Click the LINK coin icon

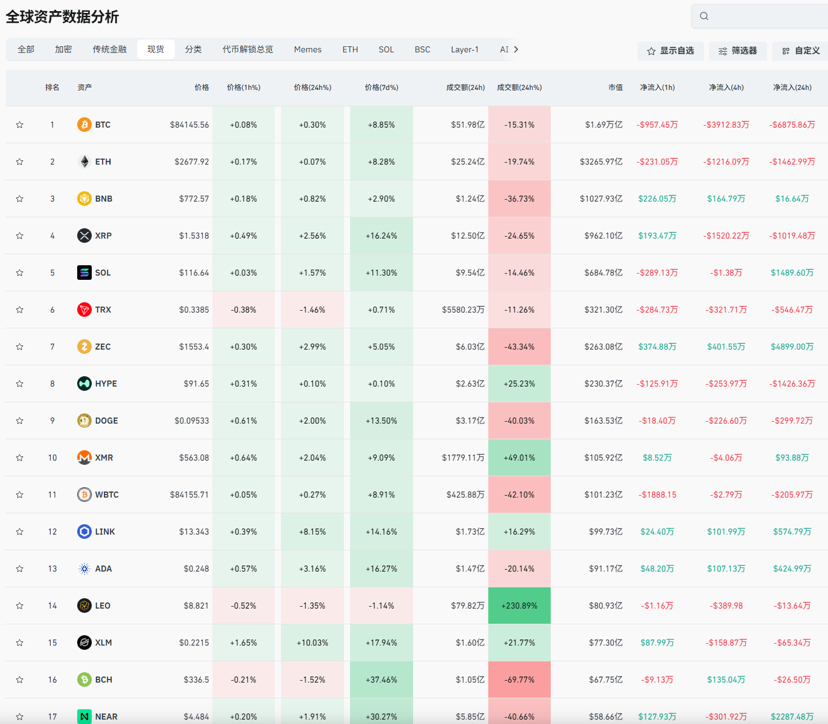point(84,531)
